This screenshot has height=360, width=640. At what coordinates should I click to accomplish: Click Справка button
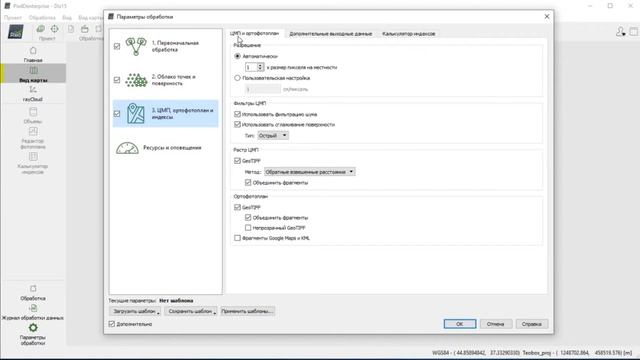click(531, 324)
